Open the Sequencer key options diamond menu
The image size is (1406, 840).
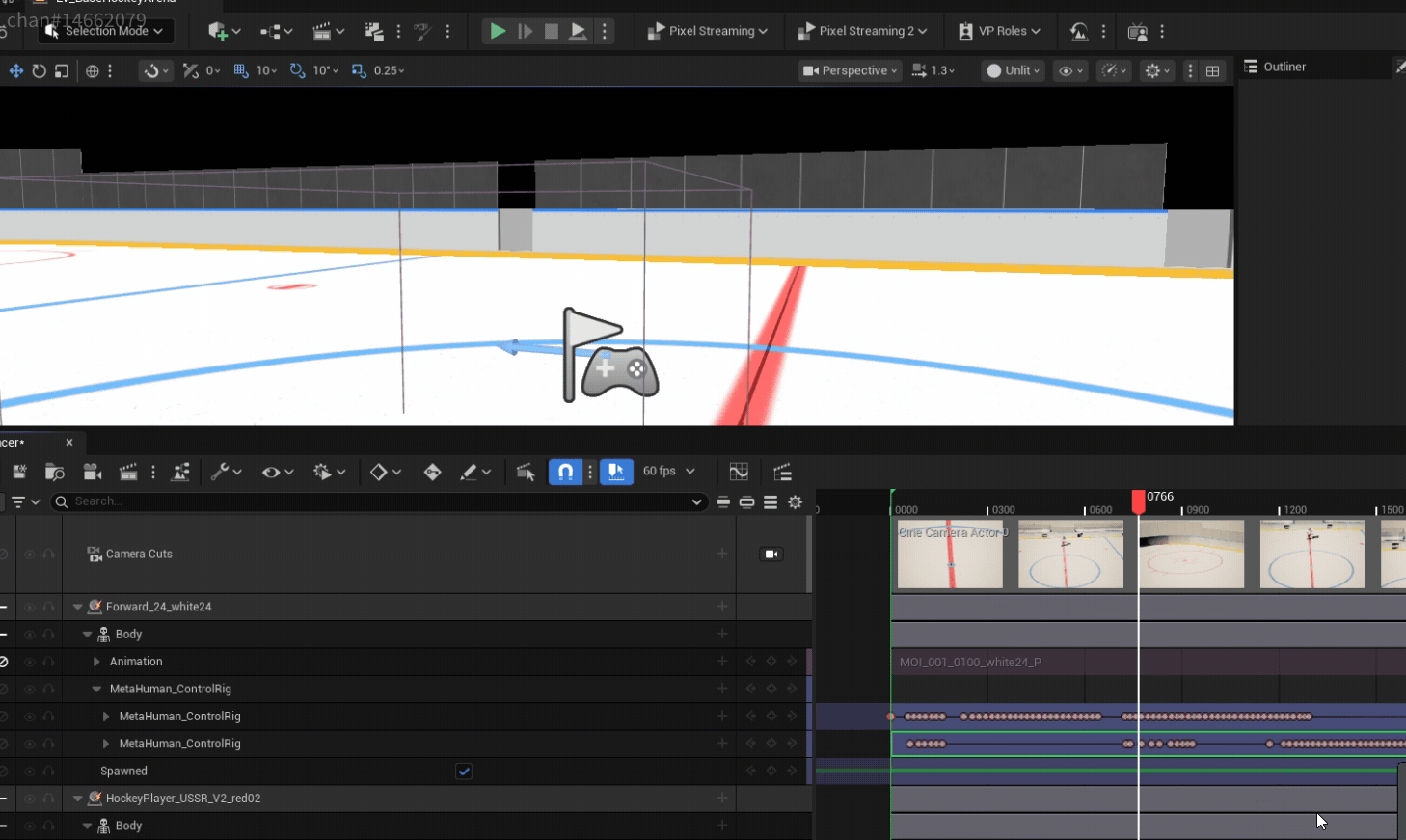point(386,472)
